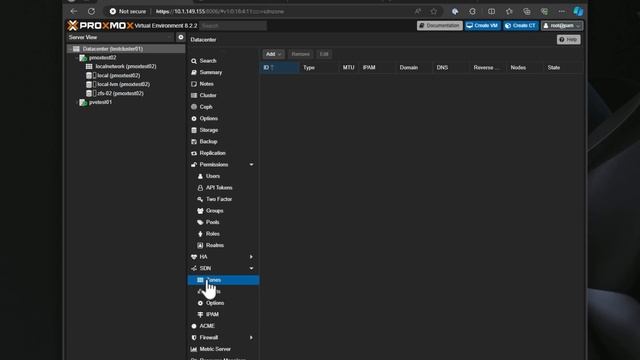This screenshot has width=640, height=360.
Task: Click the Users person icon
Action: [x=200, y=176]
